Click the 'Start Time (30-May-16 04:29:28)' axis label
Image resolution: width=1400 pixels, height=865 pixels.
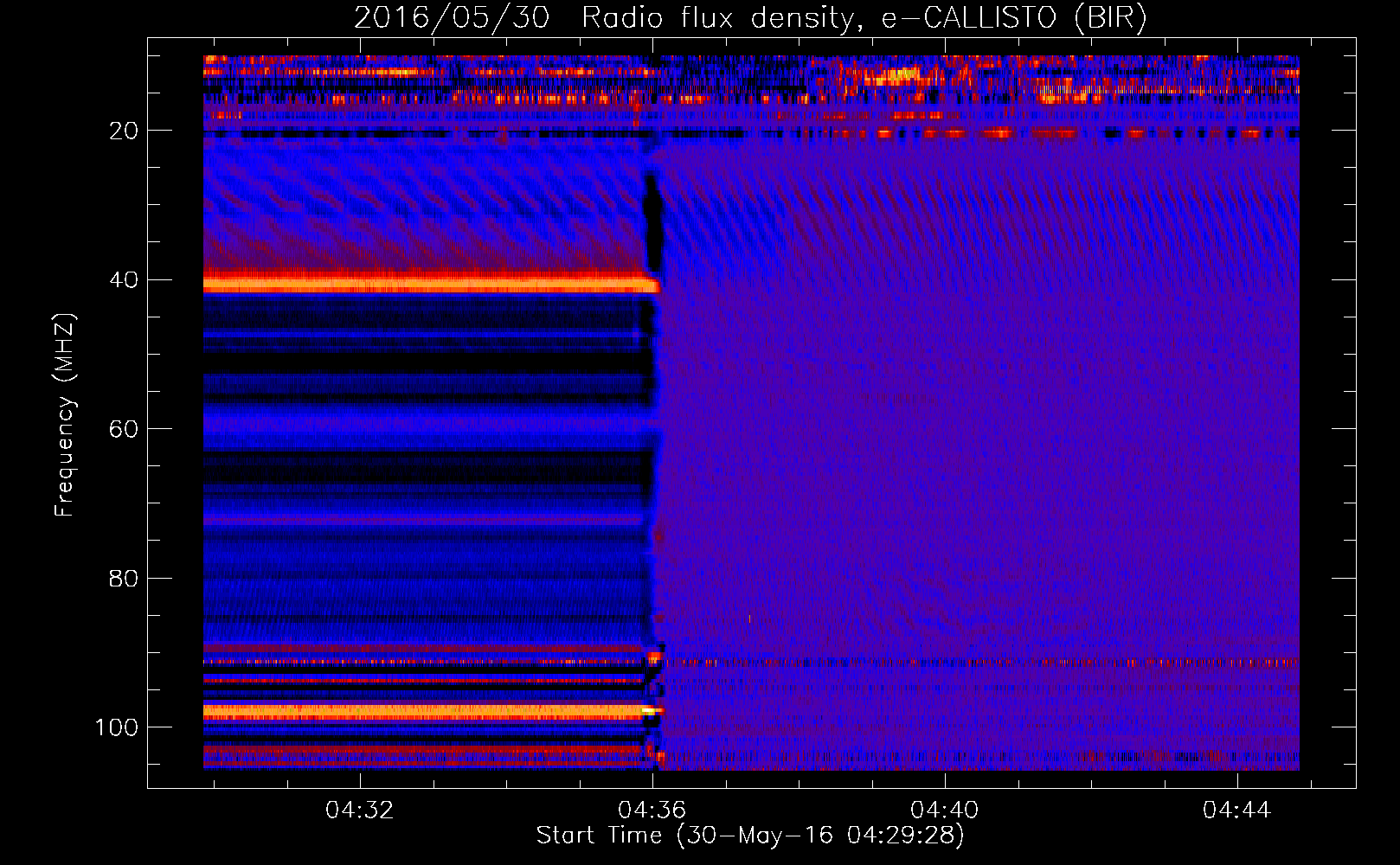tap(750, 836)
